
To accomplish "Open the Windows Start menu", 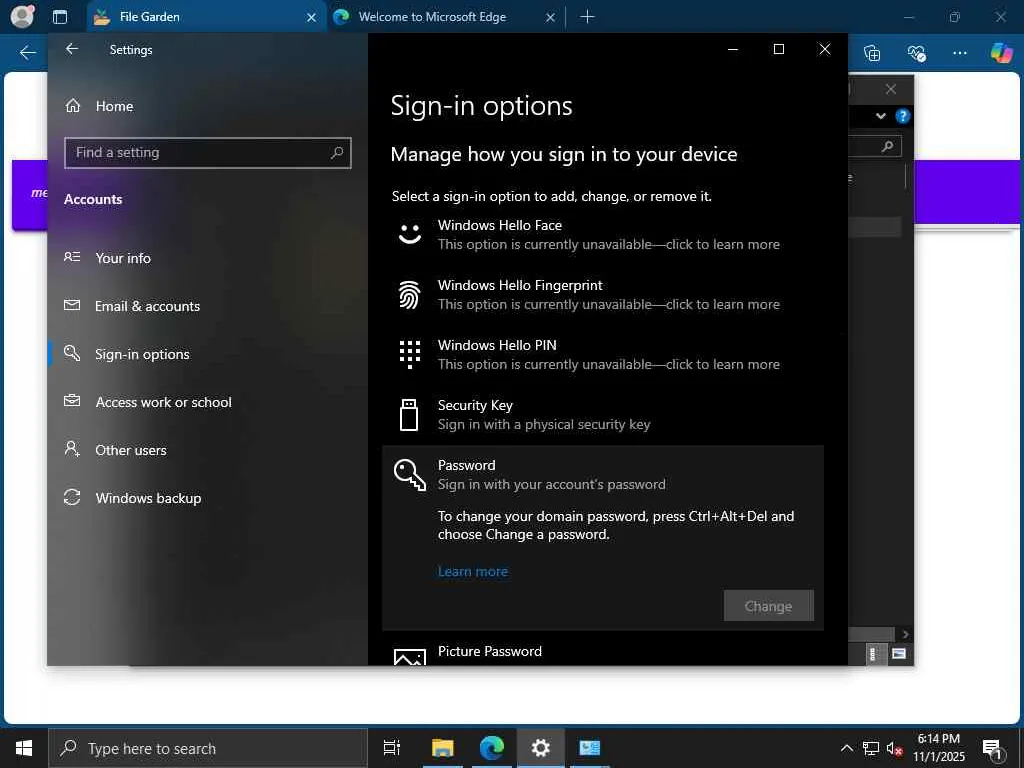I will click(24, 748).
